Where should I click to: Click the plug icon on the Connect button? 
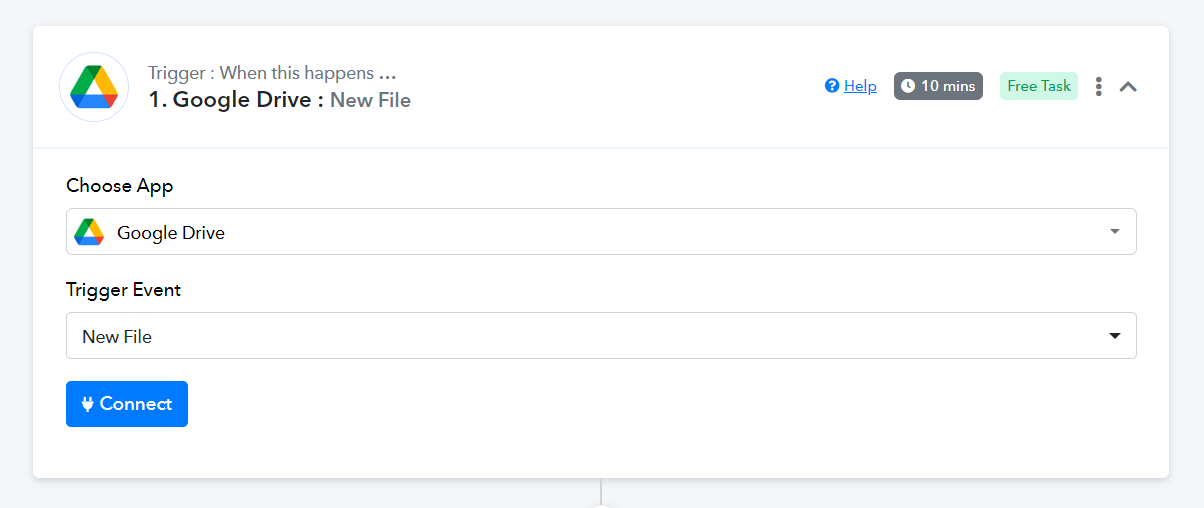click(88, 404)
